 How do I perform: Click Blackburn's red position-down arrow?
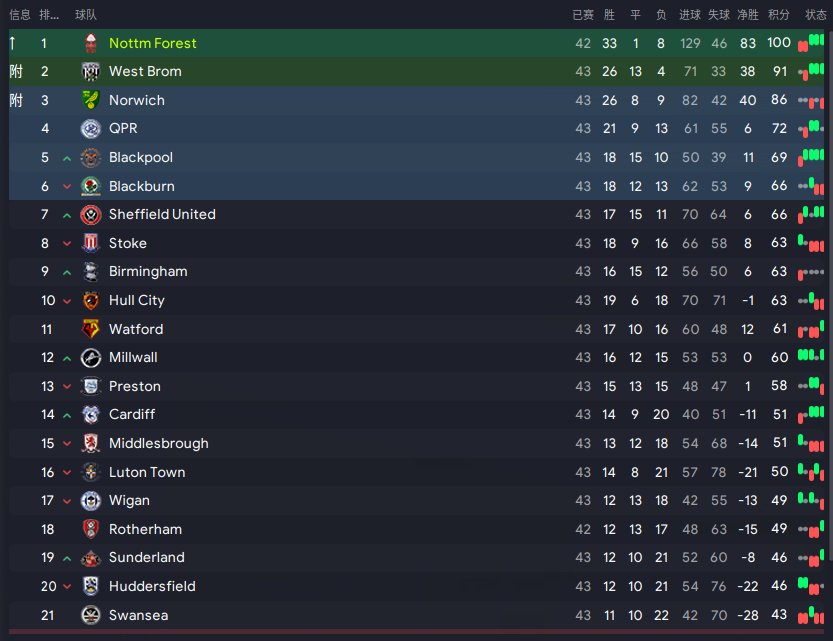67,186
